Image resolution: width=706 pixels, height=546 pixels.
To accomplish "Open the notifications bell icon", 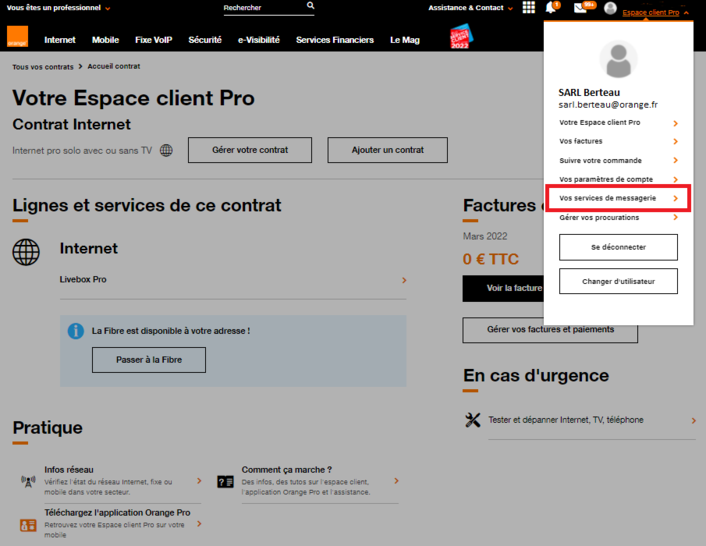I will point(551,8).
